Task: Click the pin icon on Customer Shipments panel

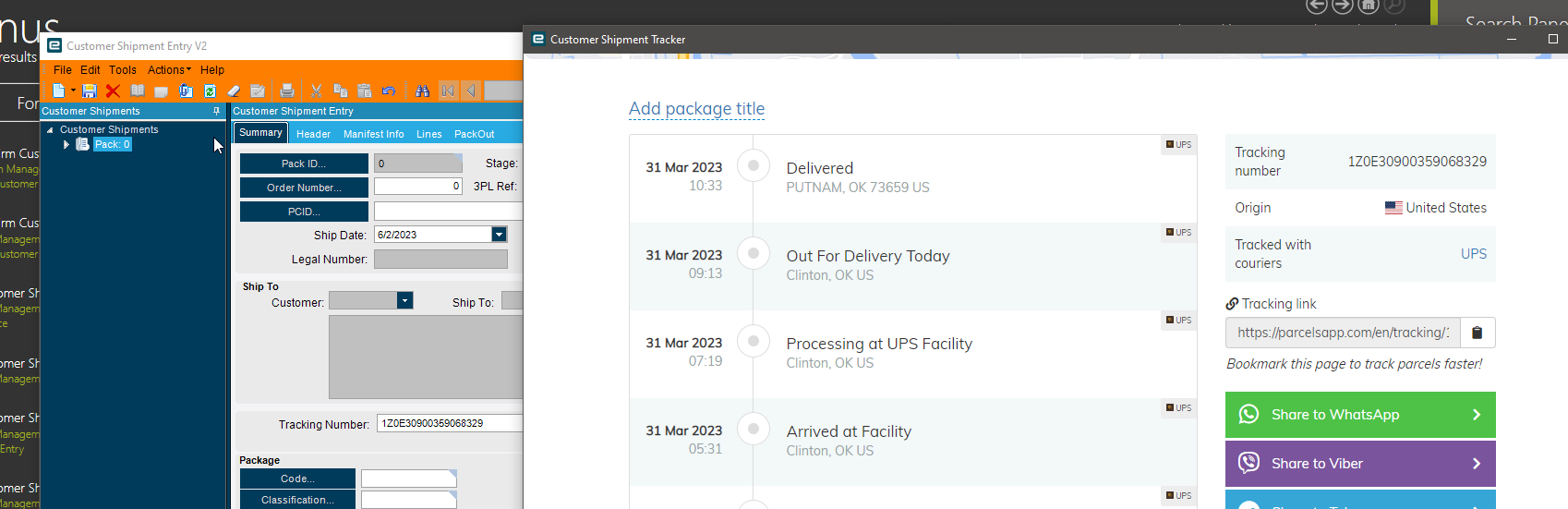Action: tap(217, 111)
